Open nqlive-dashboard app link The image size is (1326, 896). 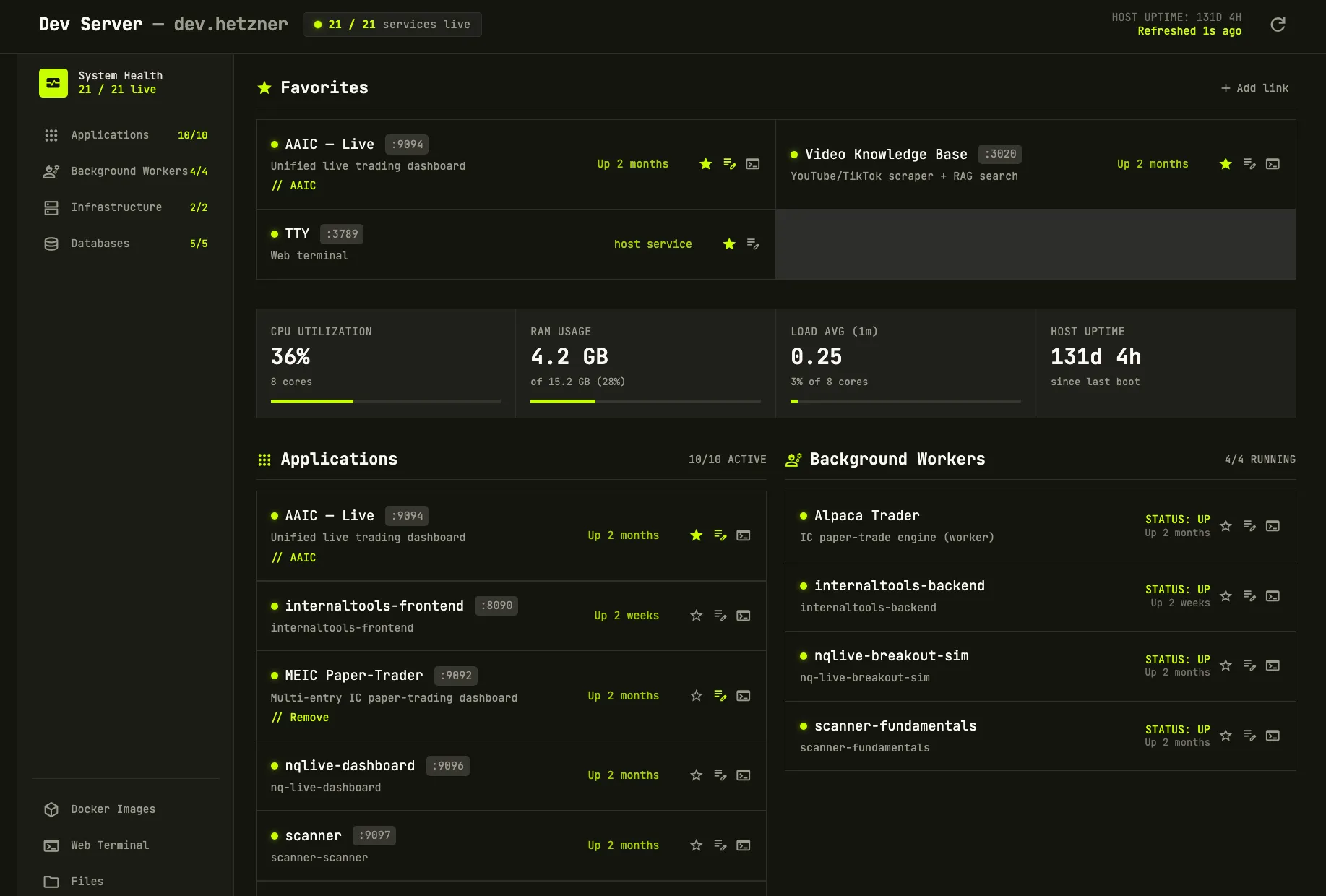click(350, 766)
